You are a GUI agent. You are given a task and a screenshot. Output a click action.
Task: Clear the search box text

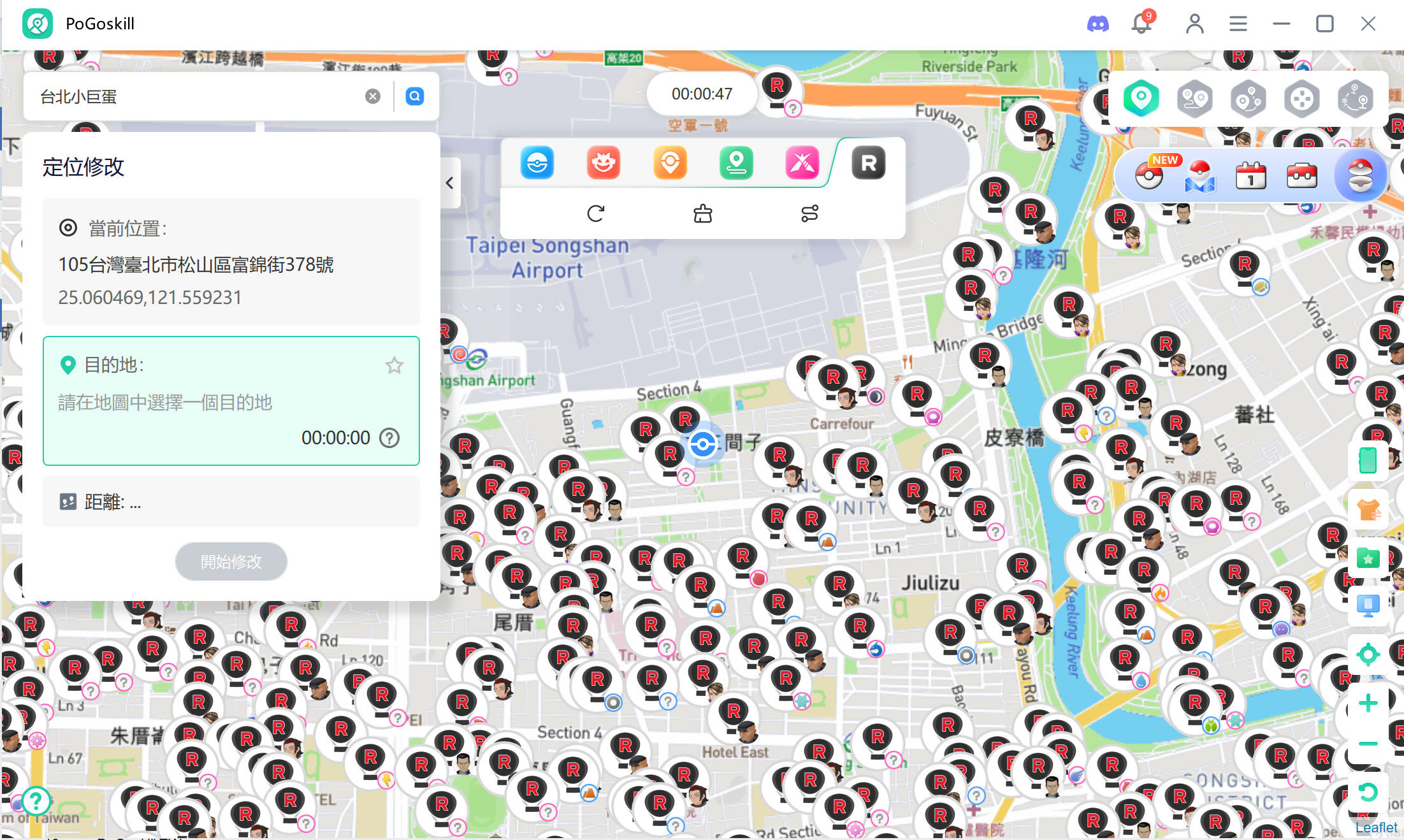coord(373,96)
